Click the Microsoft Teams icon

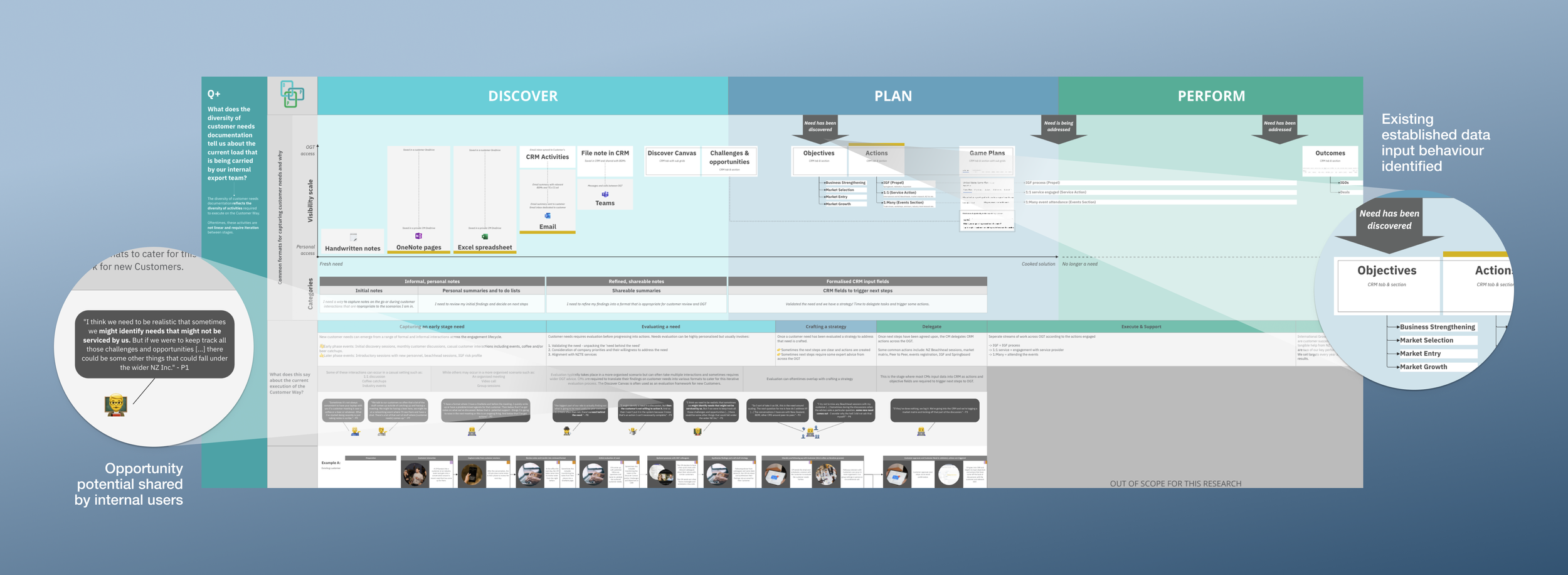[x=605, y=194]
